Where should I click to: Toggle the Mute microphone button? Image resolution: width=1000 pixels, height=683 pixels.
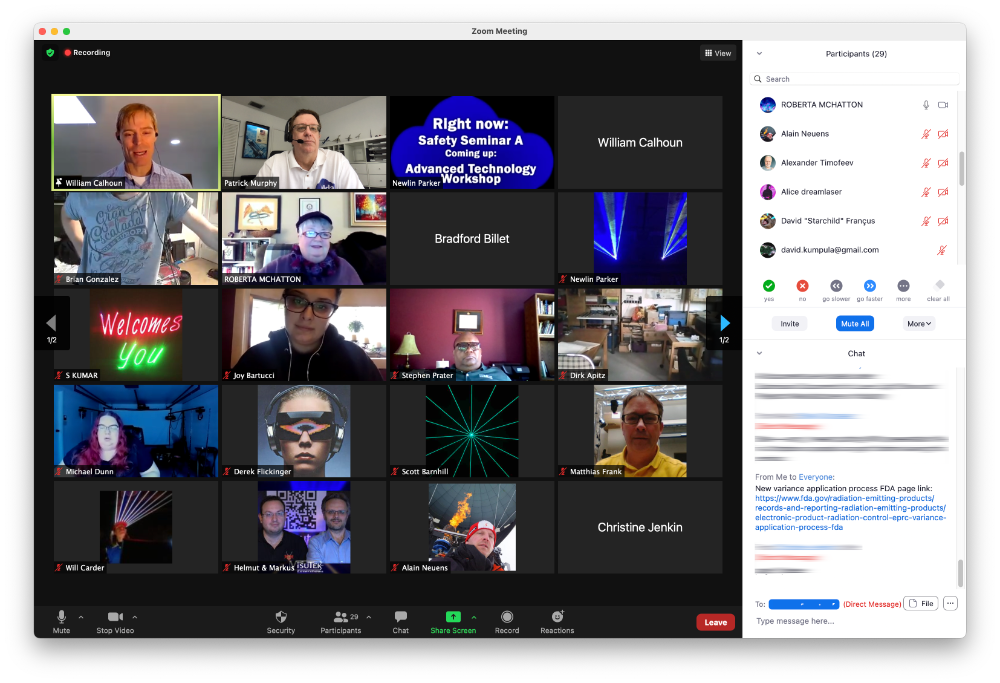pos(61,617)
